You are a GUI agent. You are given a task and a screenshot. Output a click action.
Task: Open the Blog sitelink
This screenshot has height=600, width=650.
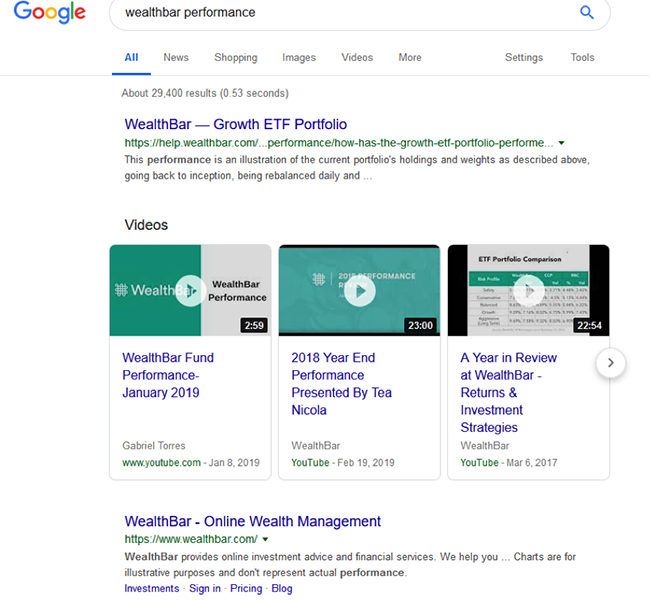point(282,589)
